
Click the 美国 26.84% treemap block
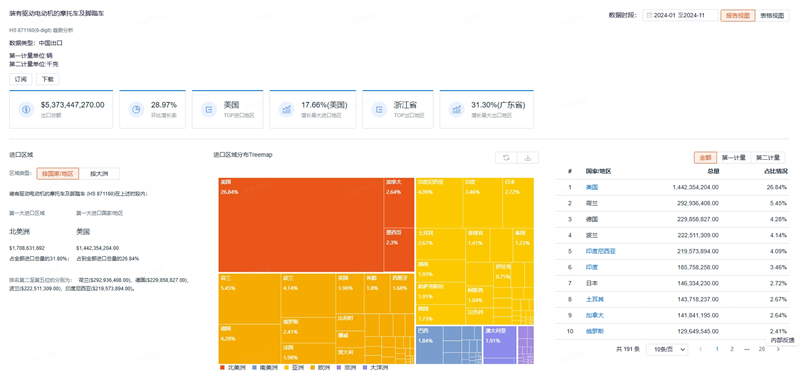(301, 225)
